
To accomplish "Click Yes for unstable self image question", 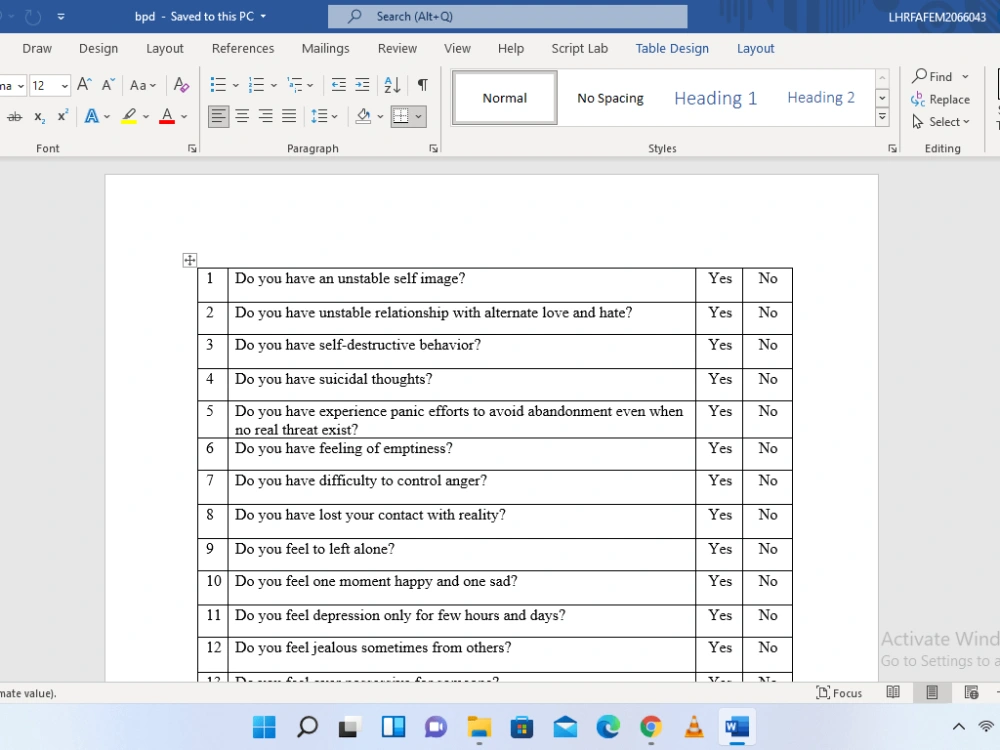I will pos(720,279).
